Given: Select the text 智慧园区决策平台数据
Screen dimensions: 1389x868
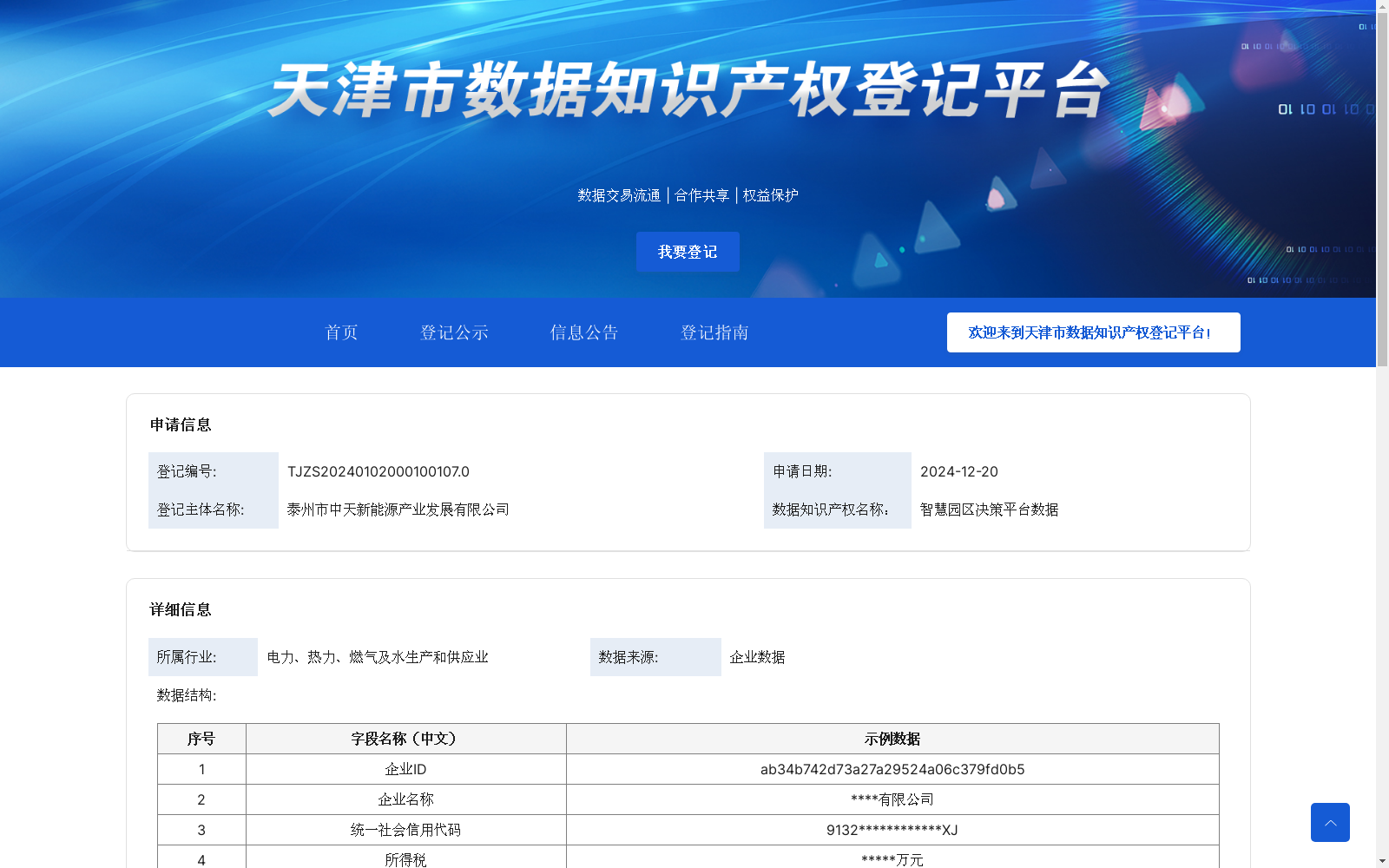Looking at the screenshot, I should point(990,510).
